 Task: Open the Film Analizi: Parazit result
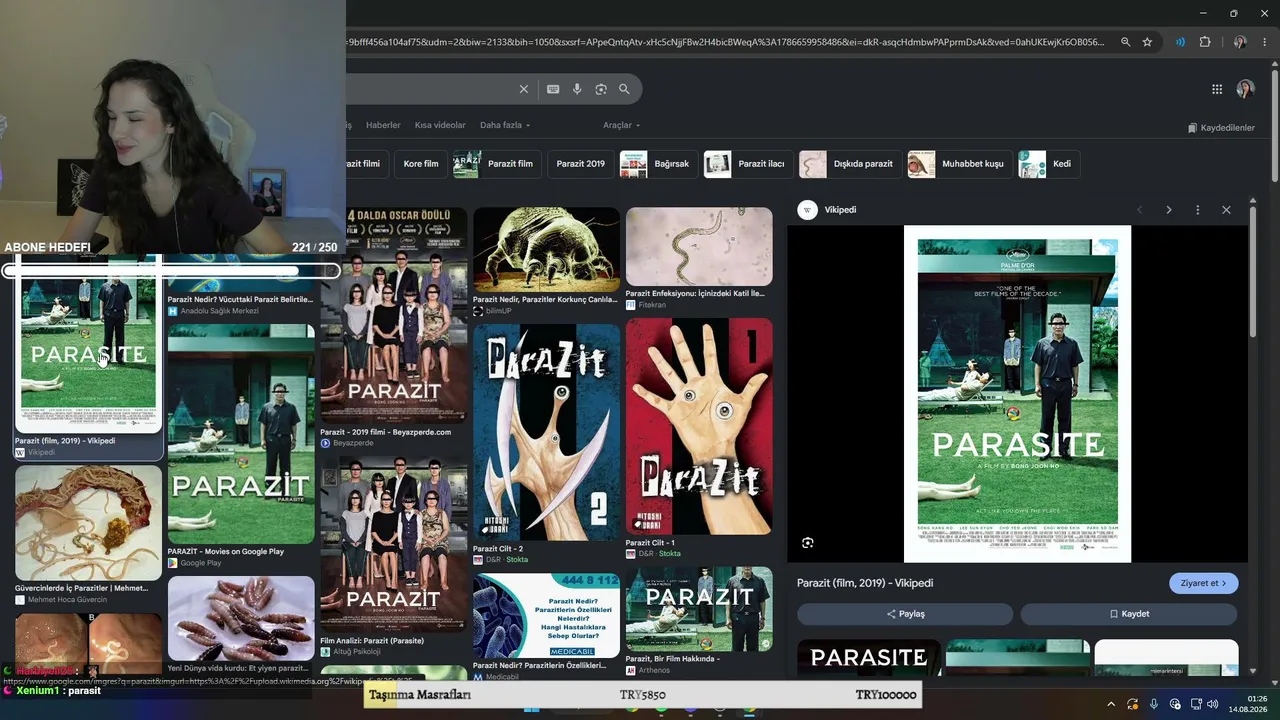tap(393, 545)
